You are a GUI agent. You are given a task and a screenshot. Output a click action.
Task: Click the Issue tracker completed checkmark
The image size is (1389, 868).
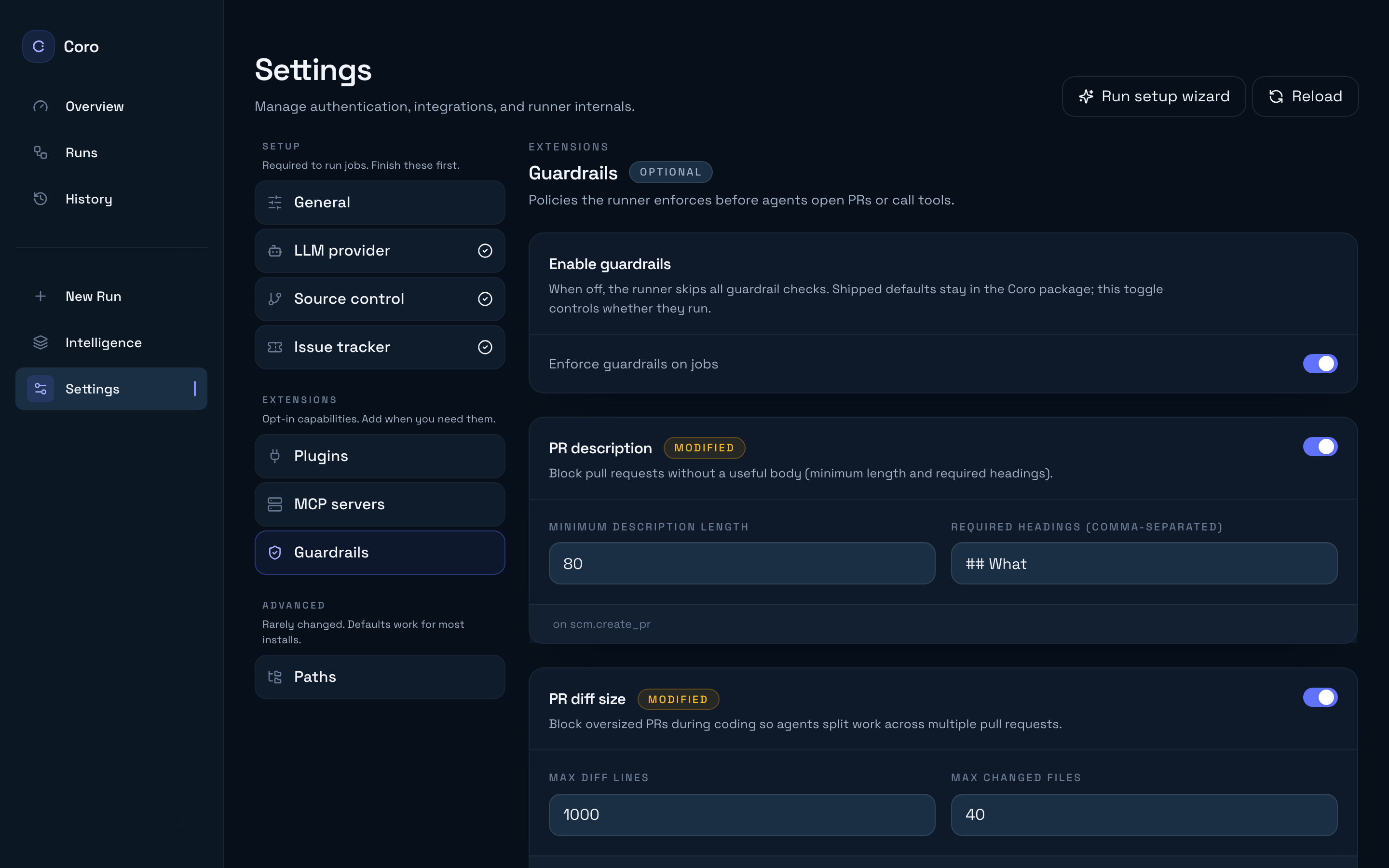(485, 347)
